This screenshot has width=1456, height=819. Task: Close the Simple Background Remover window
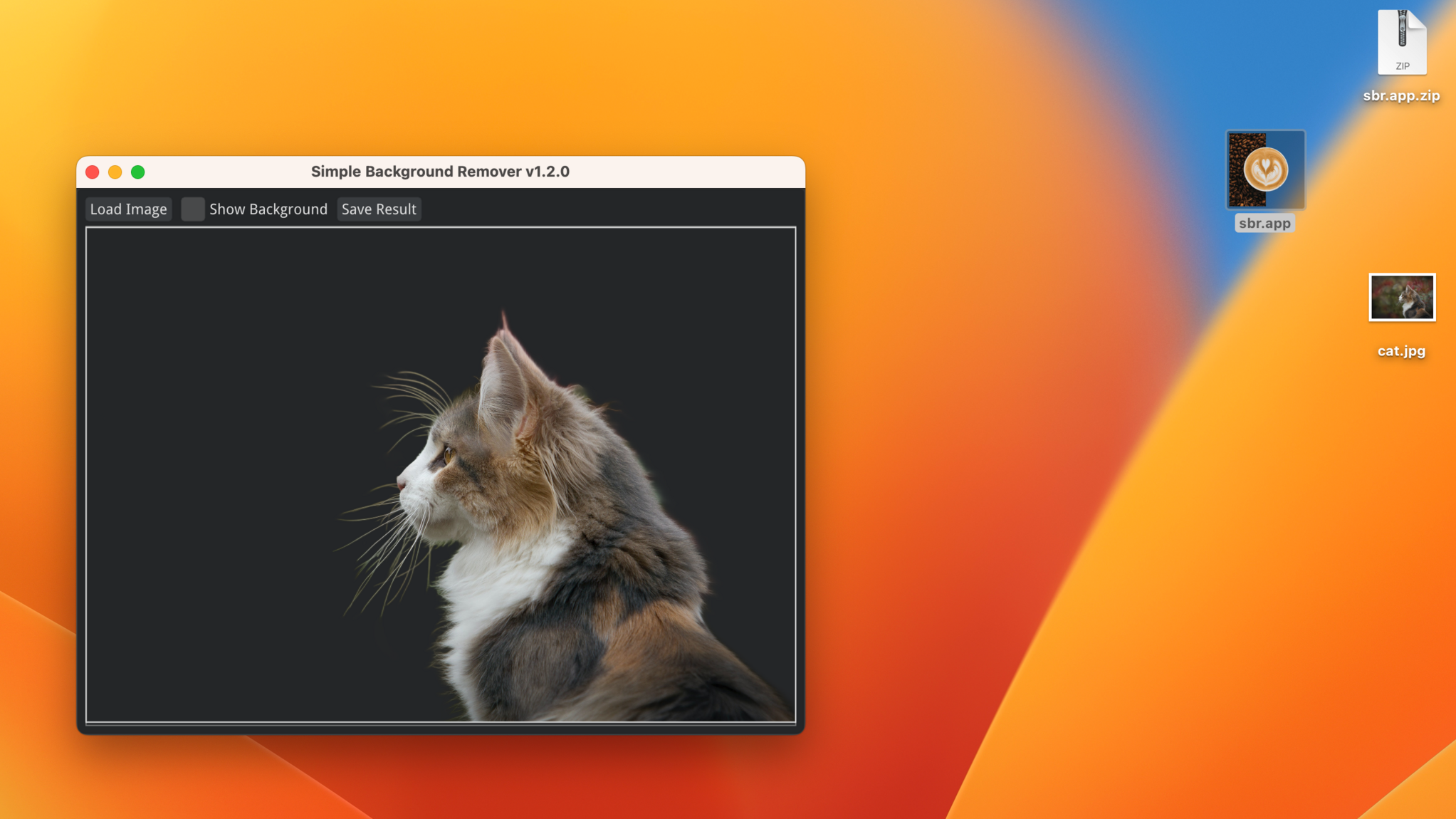click(x=93, y=172)
